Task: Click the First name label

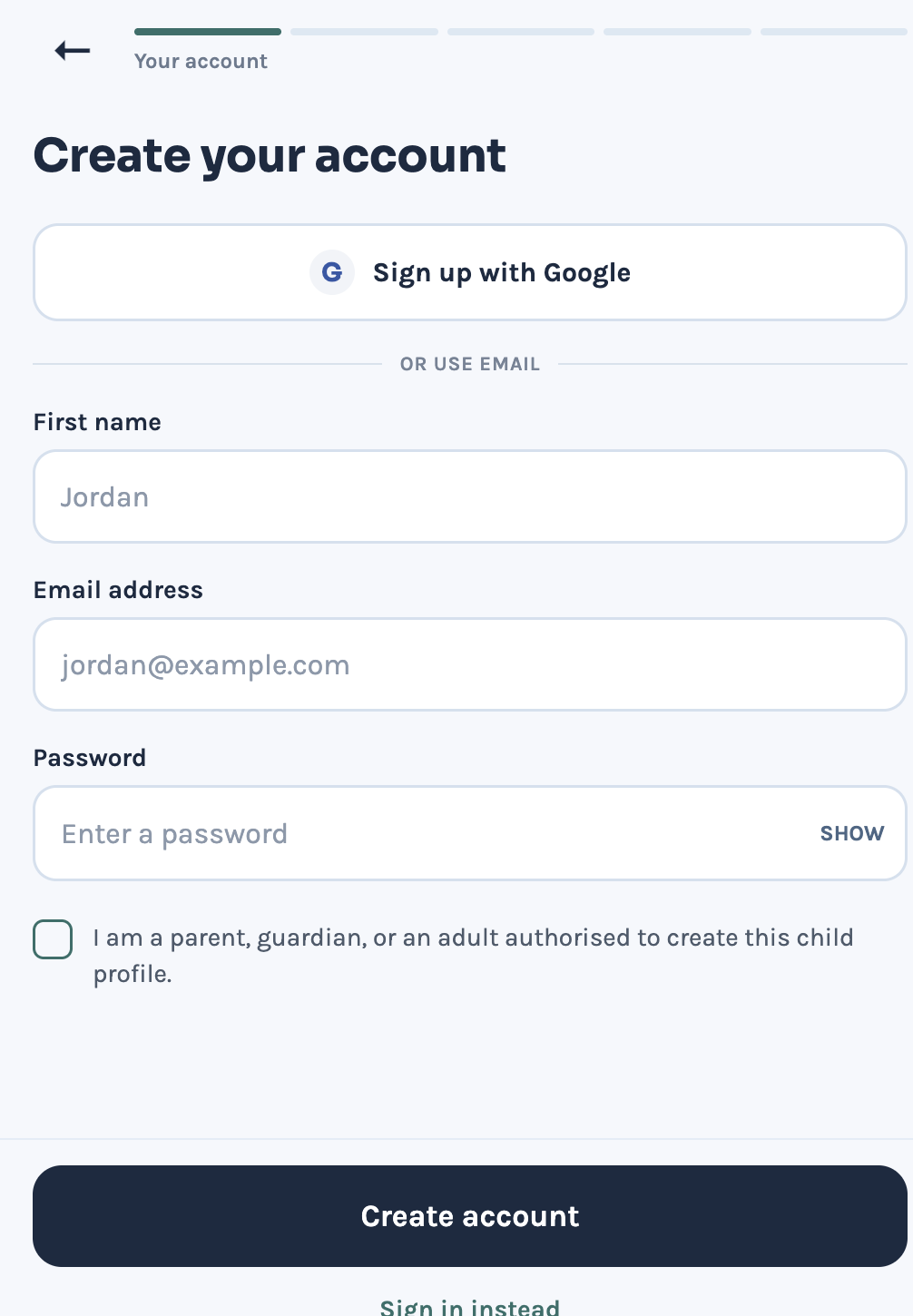Action: [x=97, y=422]
